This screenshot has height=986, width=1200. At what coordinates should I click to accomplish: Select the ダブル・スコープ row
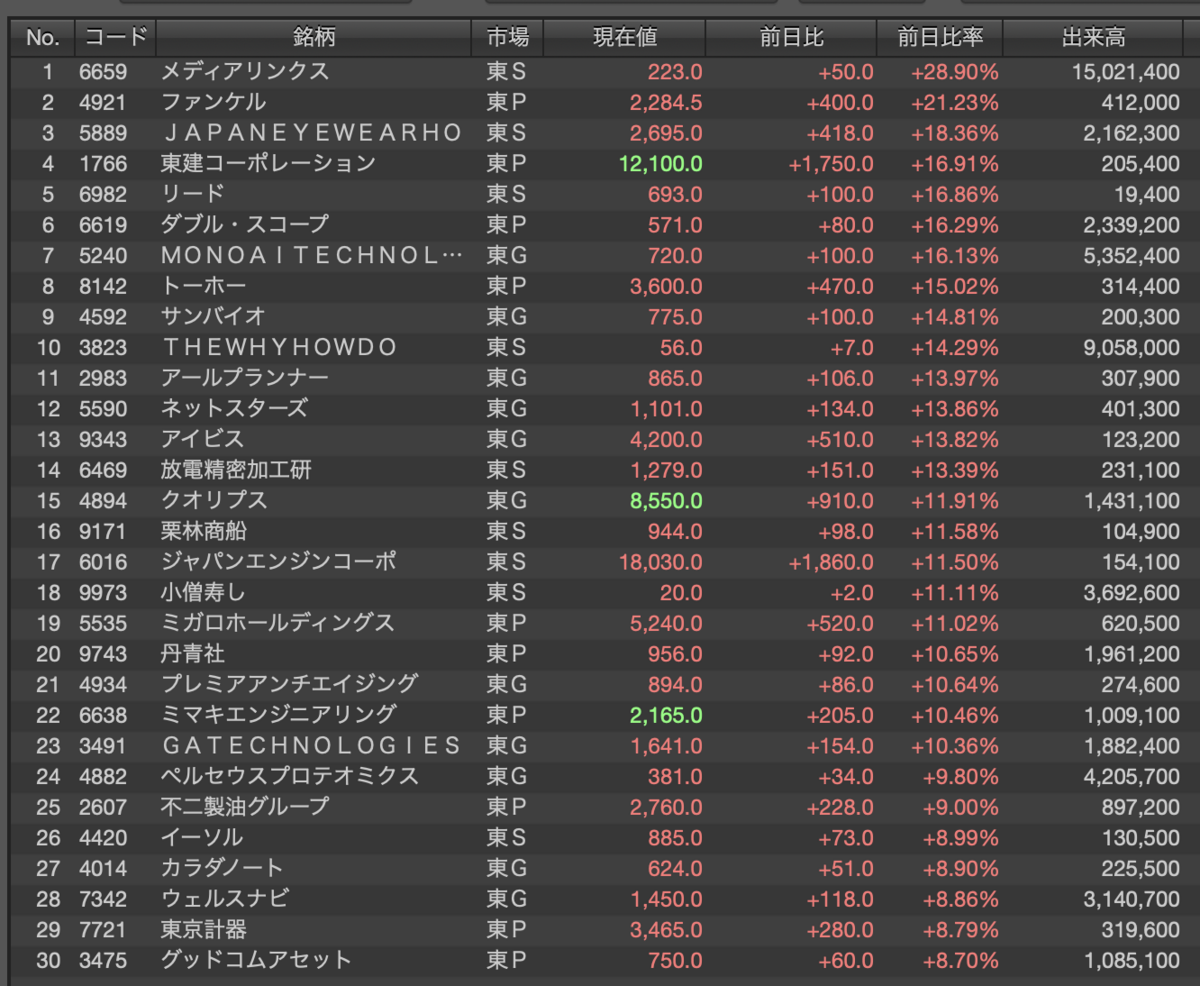pos(600,225)
